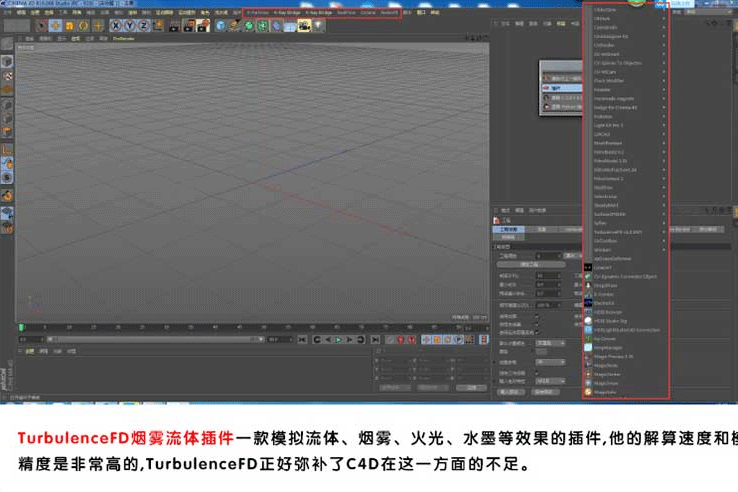Click the Make Editable icon

point(7,44)
